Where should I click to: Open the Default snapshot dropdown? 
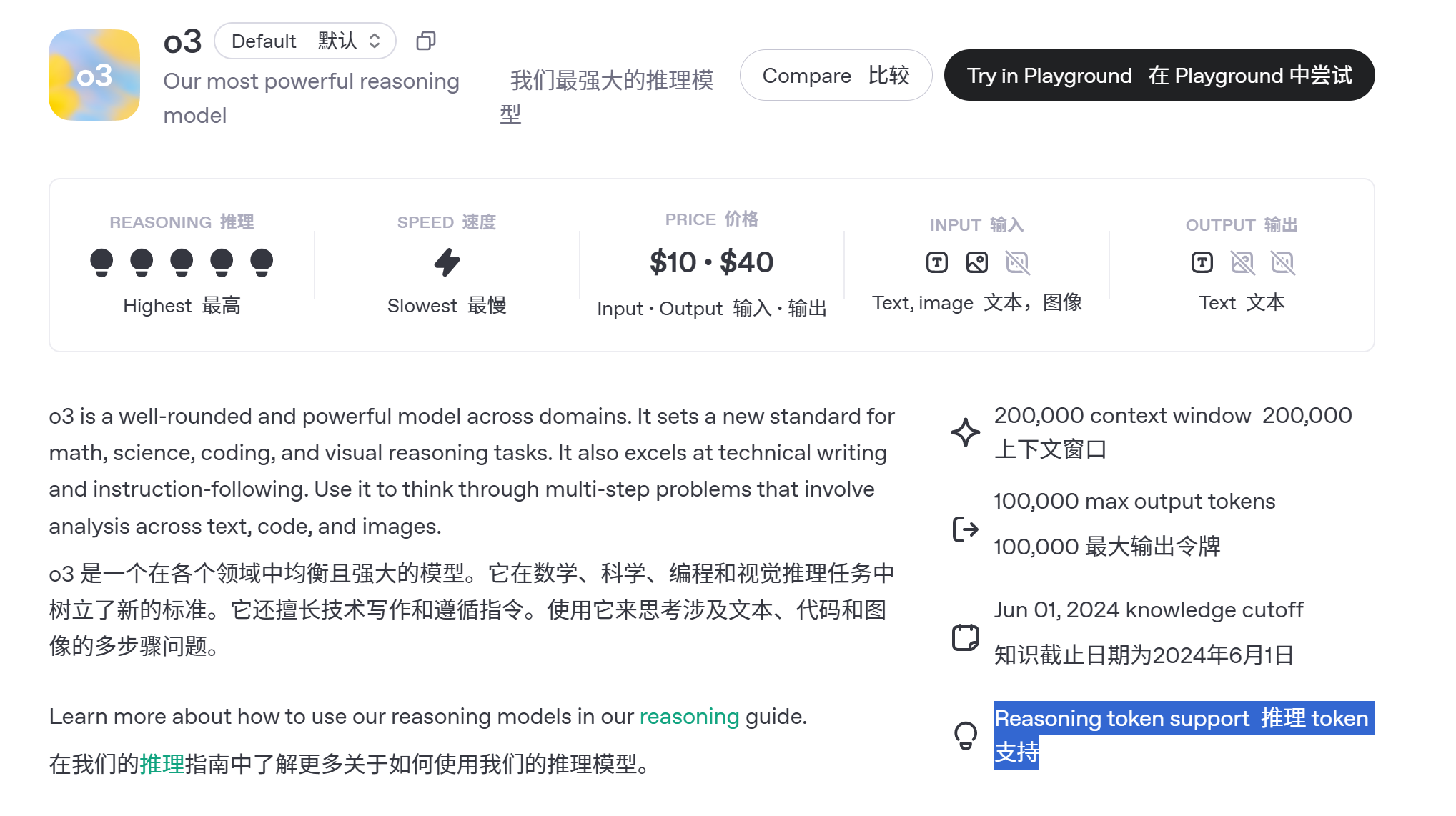(305, 41)
